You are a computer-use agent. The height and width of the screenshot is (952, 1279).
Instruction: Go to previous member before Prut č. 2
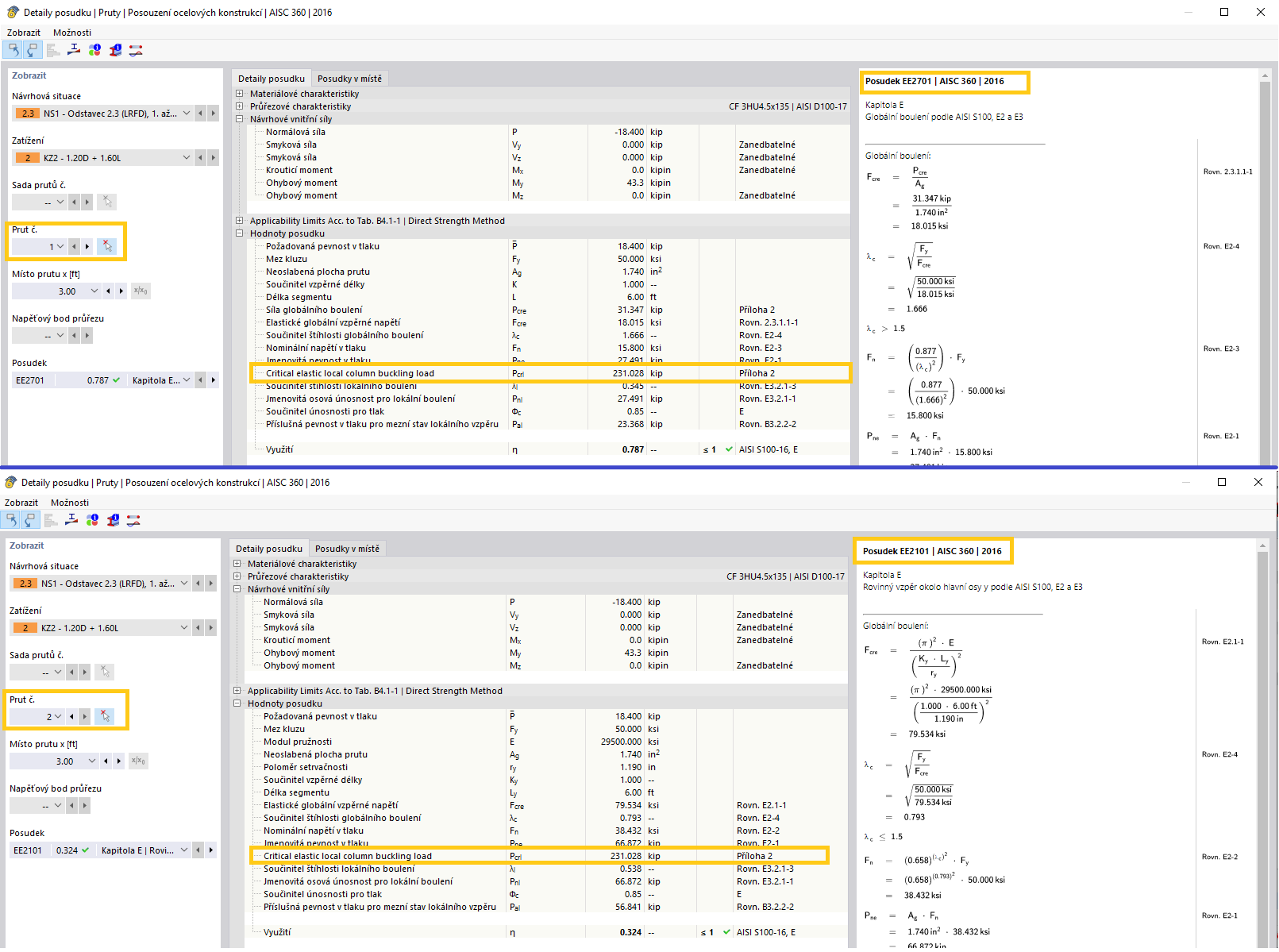[72, 717]
